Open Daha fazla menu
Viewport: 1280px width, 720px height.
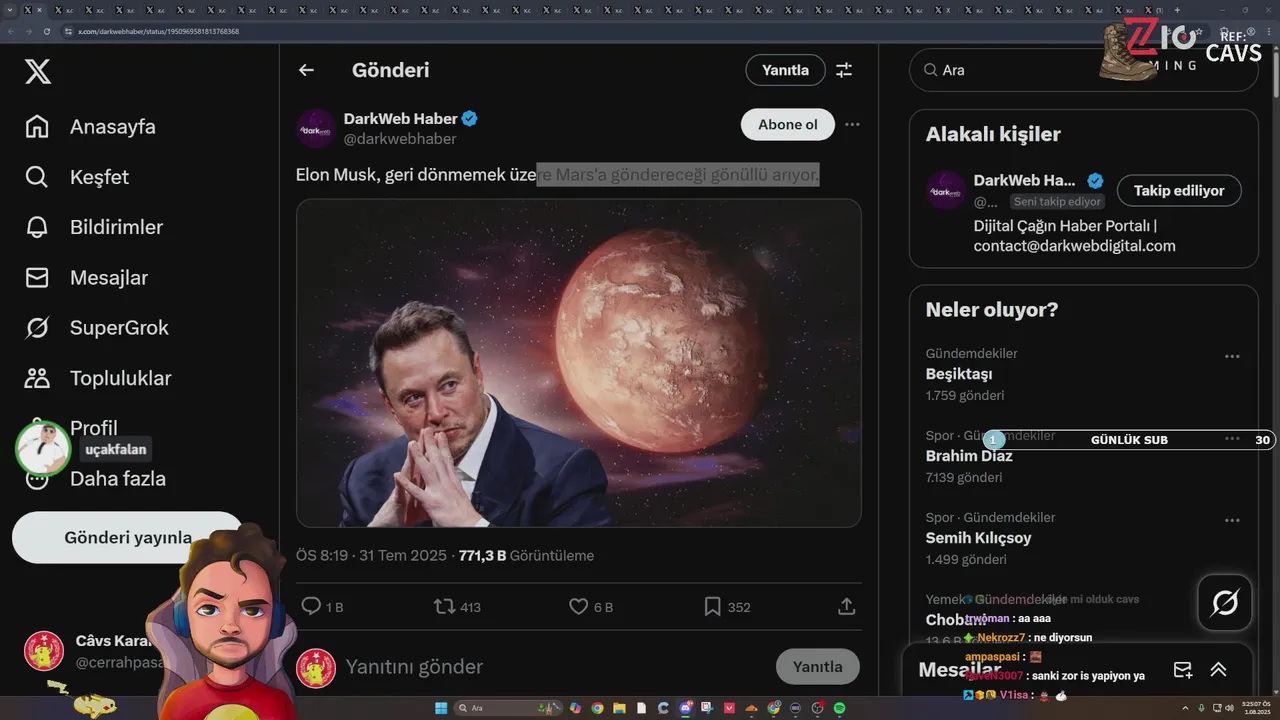click(117, 479)
